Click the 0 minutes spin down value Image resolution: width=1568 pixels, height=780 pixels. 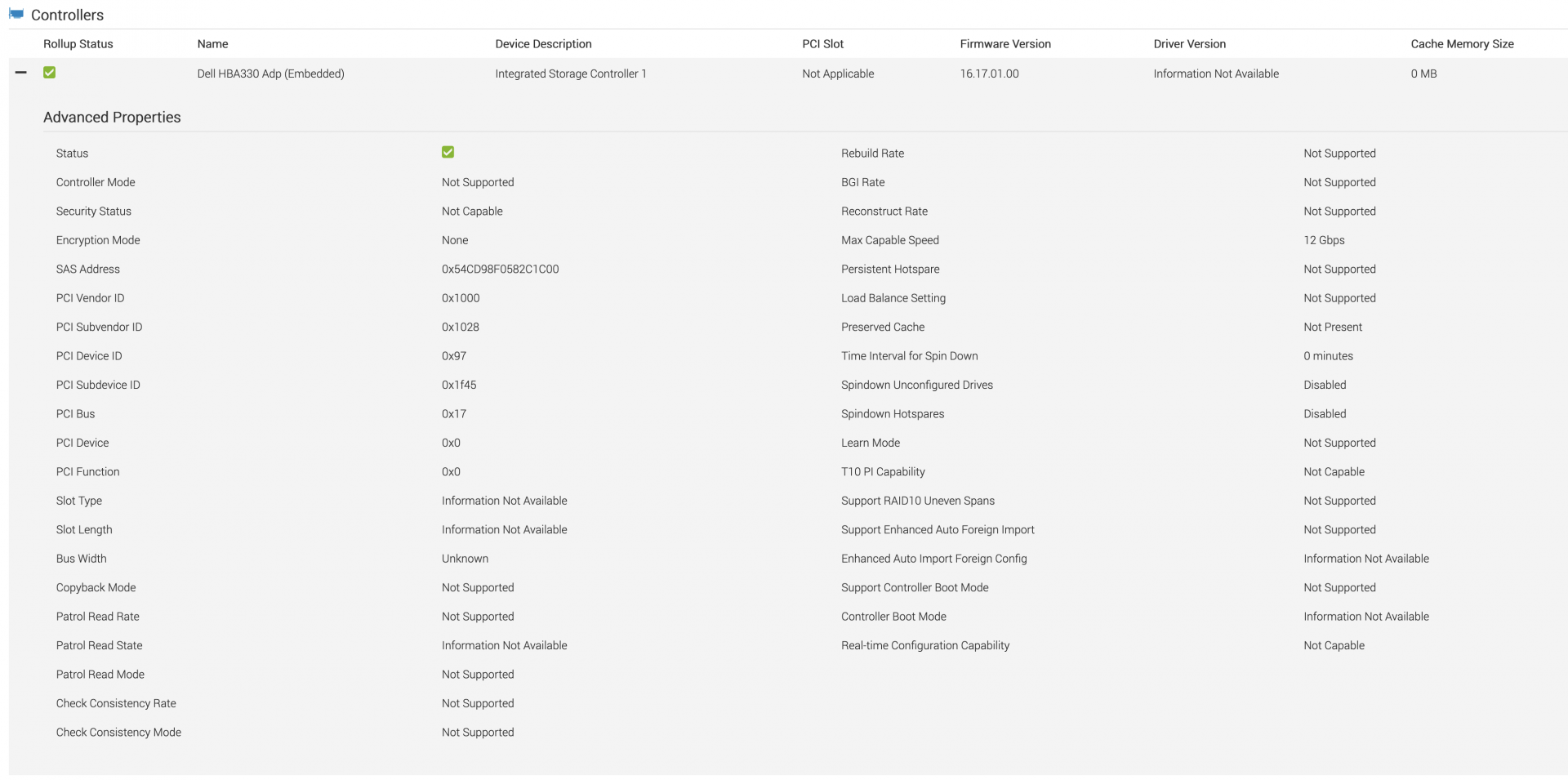[1328, 356]
